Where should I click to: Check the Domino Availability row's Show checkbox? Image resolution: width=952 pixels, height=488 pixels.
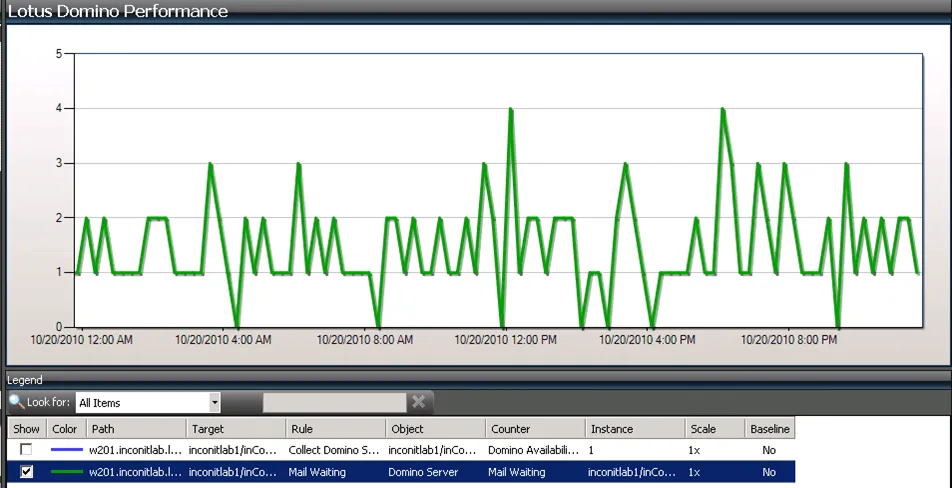[x=26, y=450]
